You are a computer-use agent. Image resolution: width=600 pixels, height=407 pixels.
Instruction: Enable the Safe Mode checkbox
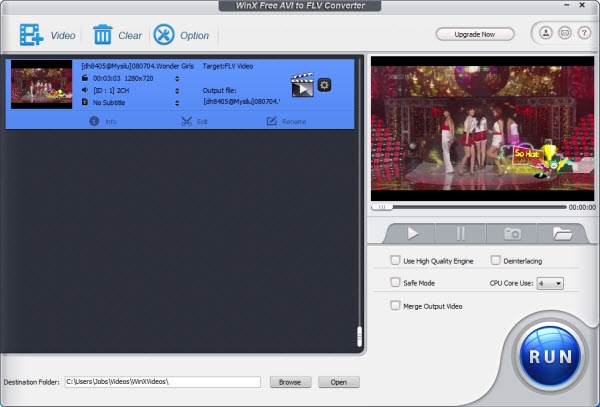(396, 283)
